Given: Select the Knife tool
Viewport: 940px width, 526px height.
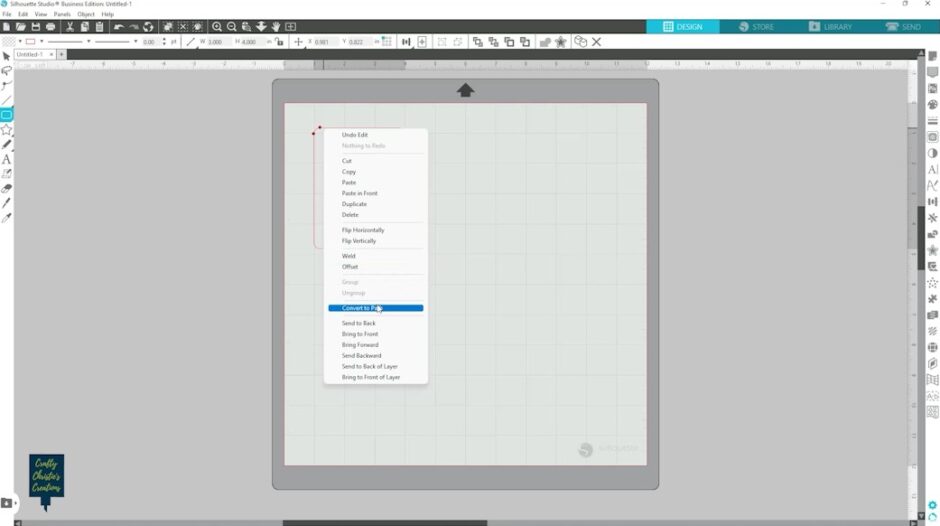Looking at the screenshot, I should click(6, 203).
